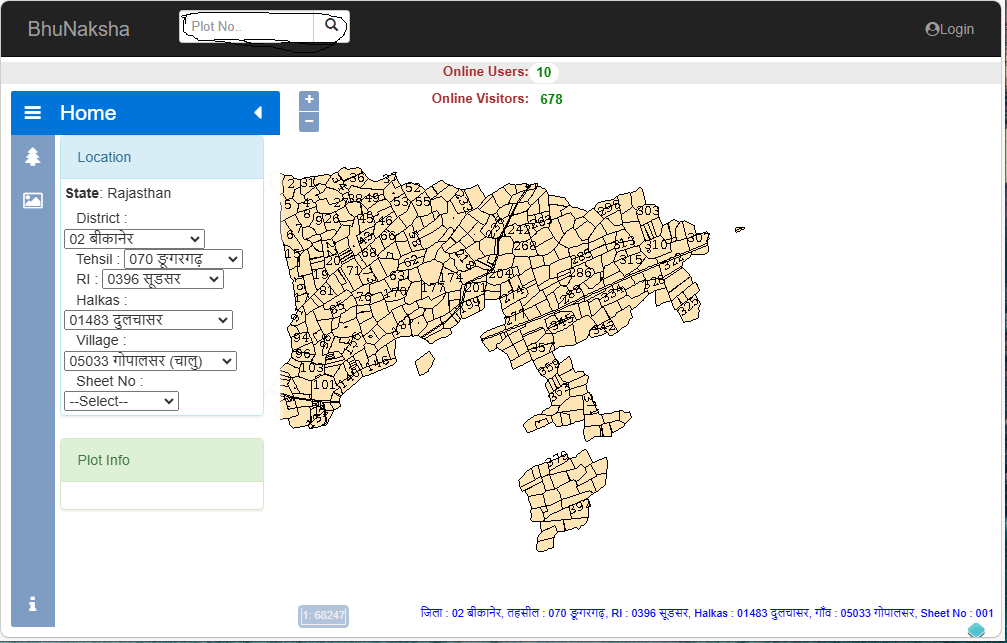The height and width of the screenshot is (643, 1007).
Task: Open the image layer icon in sidebar
Action: pyautogui.click(x=33, y=200)
